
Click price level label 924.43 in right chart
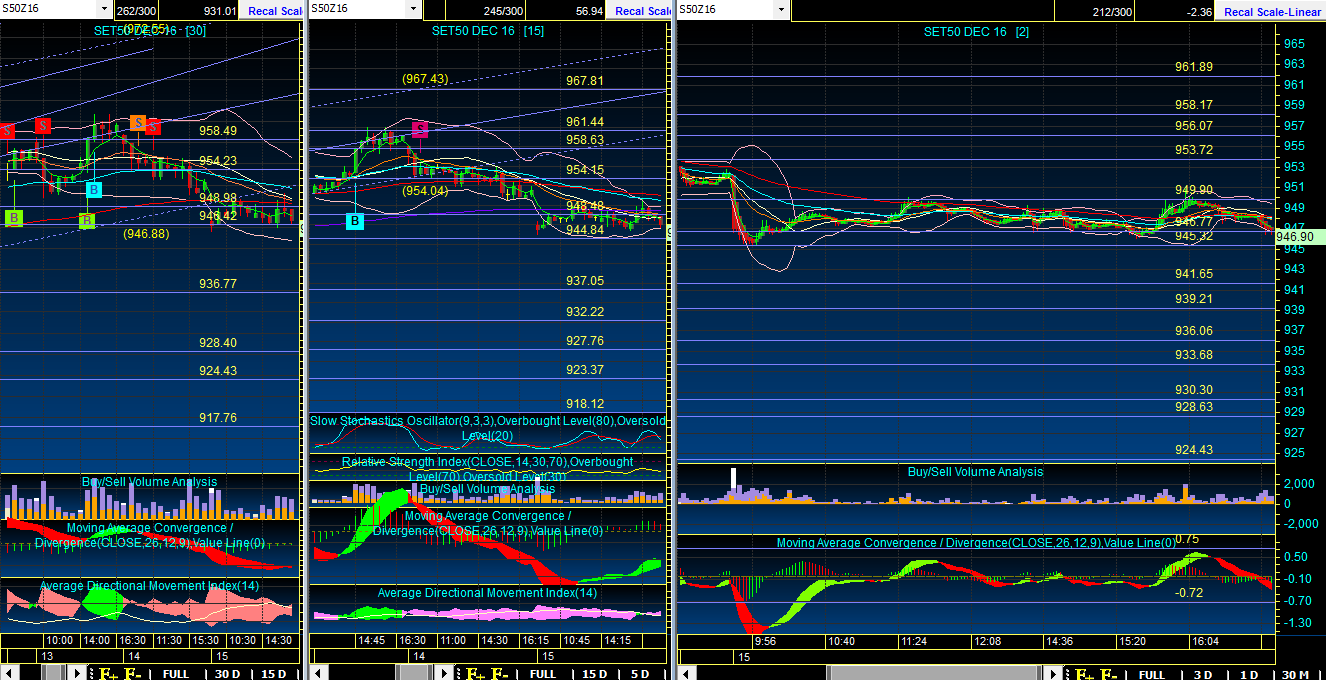1194,450
